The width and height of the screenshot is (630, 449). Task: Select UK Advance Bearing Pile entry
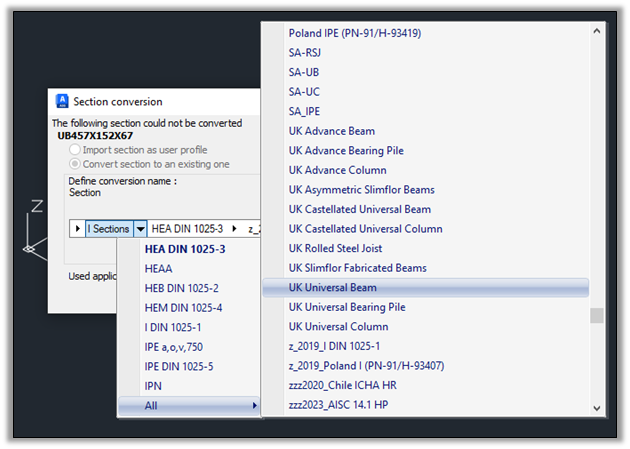point(425,151)
